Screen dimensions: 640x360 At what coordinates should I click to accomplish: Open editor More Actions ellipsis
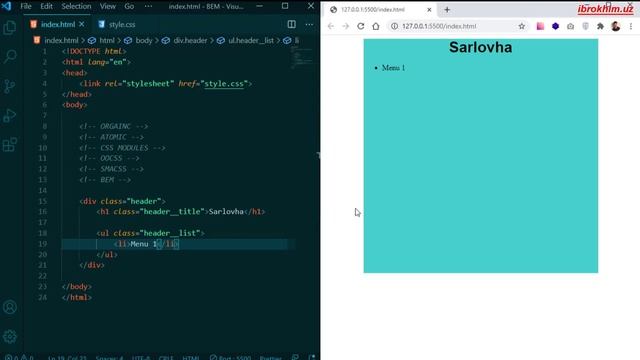coord(309,24)
